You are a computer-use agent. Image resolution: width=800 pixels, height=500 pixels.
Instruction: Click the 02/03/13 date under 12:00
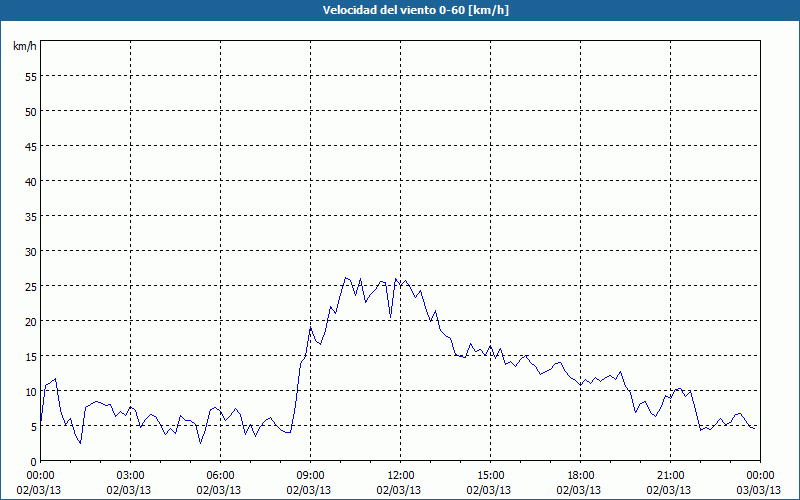click(398, 490)
